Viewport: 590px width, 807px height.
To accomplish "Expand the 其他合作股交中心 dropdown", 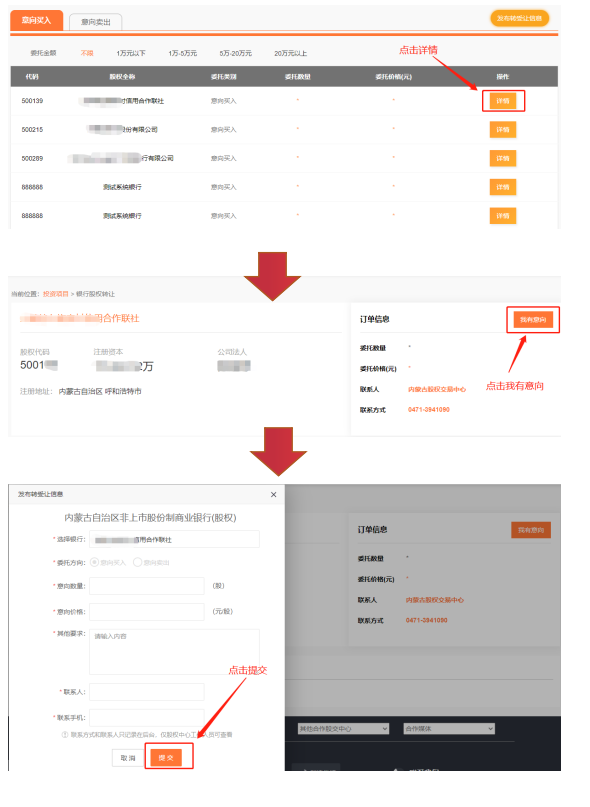I will (x=343, y=729).
